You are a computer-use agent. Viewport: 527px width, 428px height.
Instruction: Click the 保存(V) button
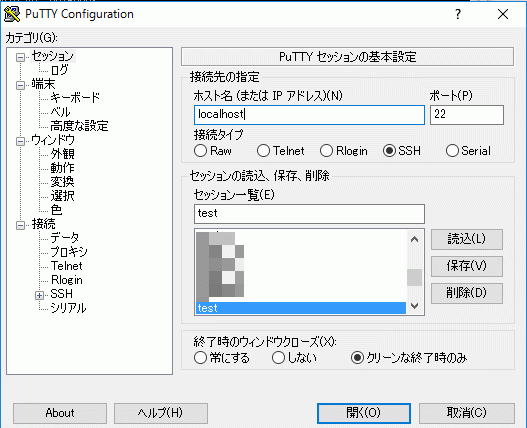click(467, 266)
